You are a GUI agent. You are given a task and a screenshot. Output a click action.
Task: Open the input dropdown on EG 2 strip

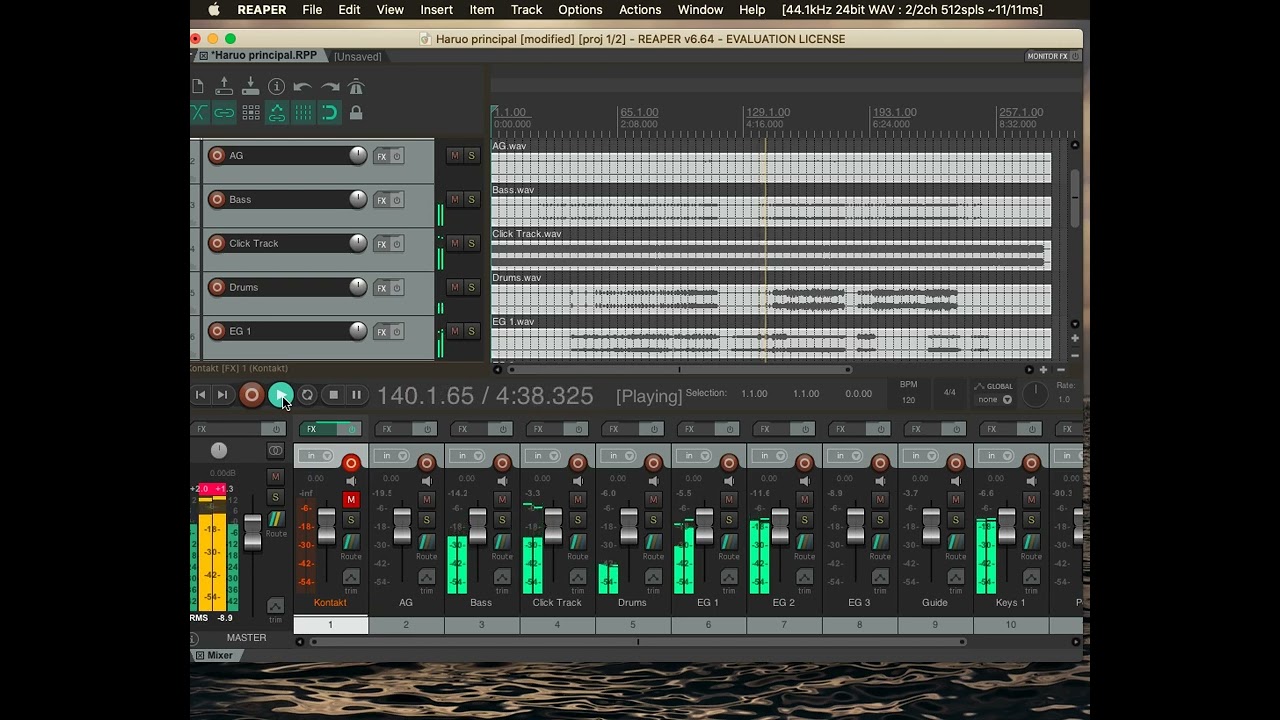pos(769,456)
